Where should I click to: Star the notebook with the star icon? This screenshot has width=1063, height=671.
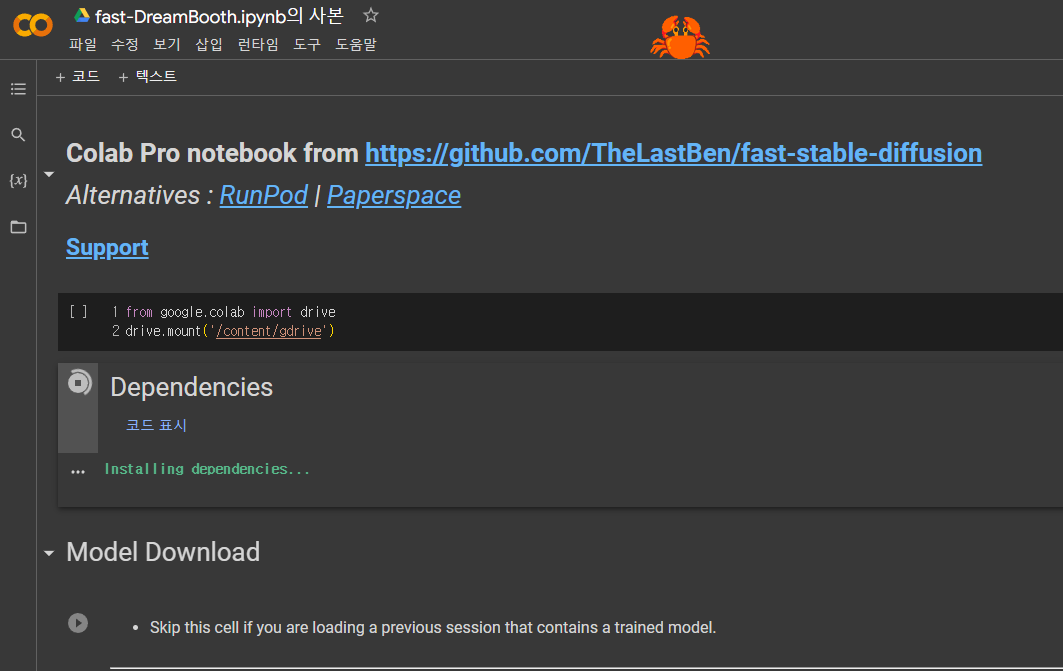(371, 15)
